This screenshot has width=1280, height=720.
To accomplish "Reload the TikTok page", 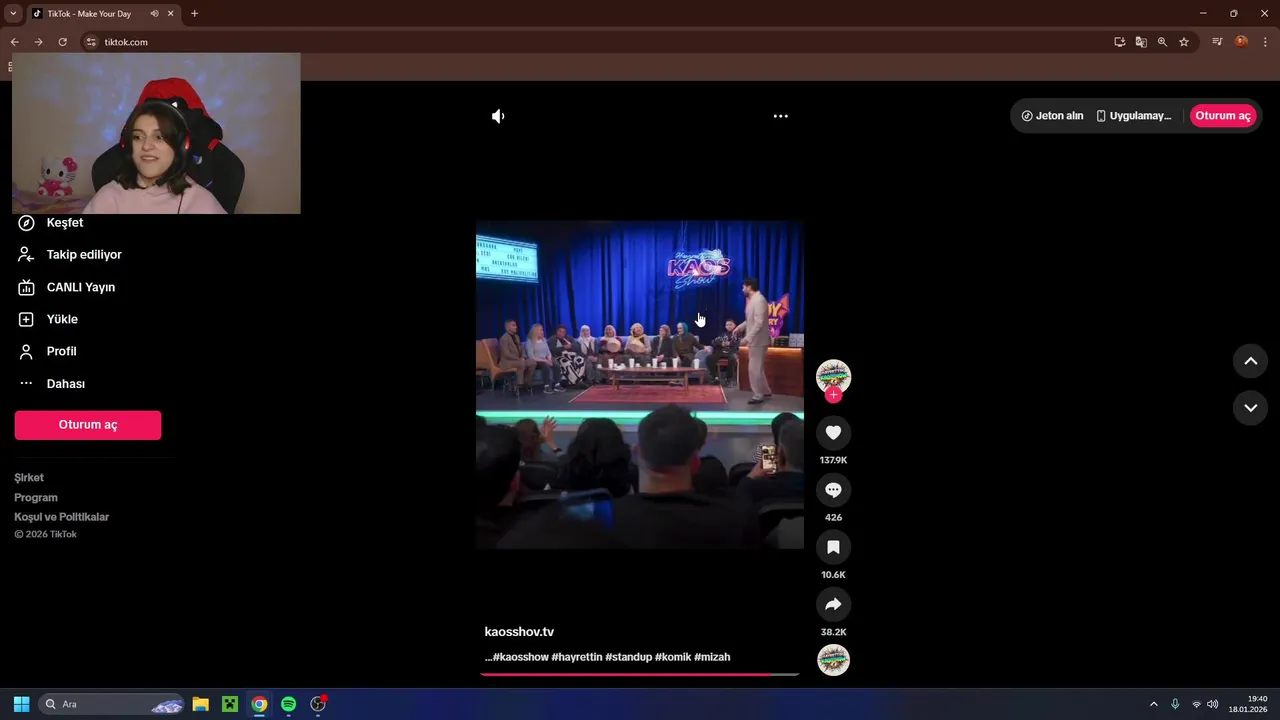I will point(62,42).
